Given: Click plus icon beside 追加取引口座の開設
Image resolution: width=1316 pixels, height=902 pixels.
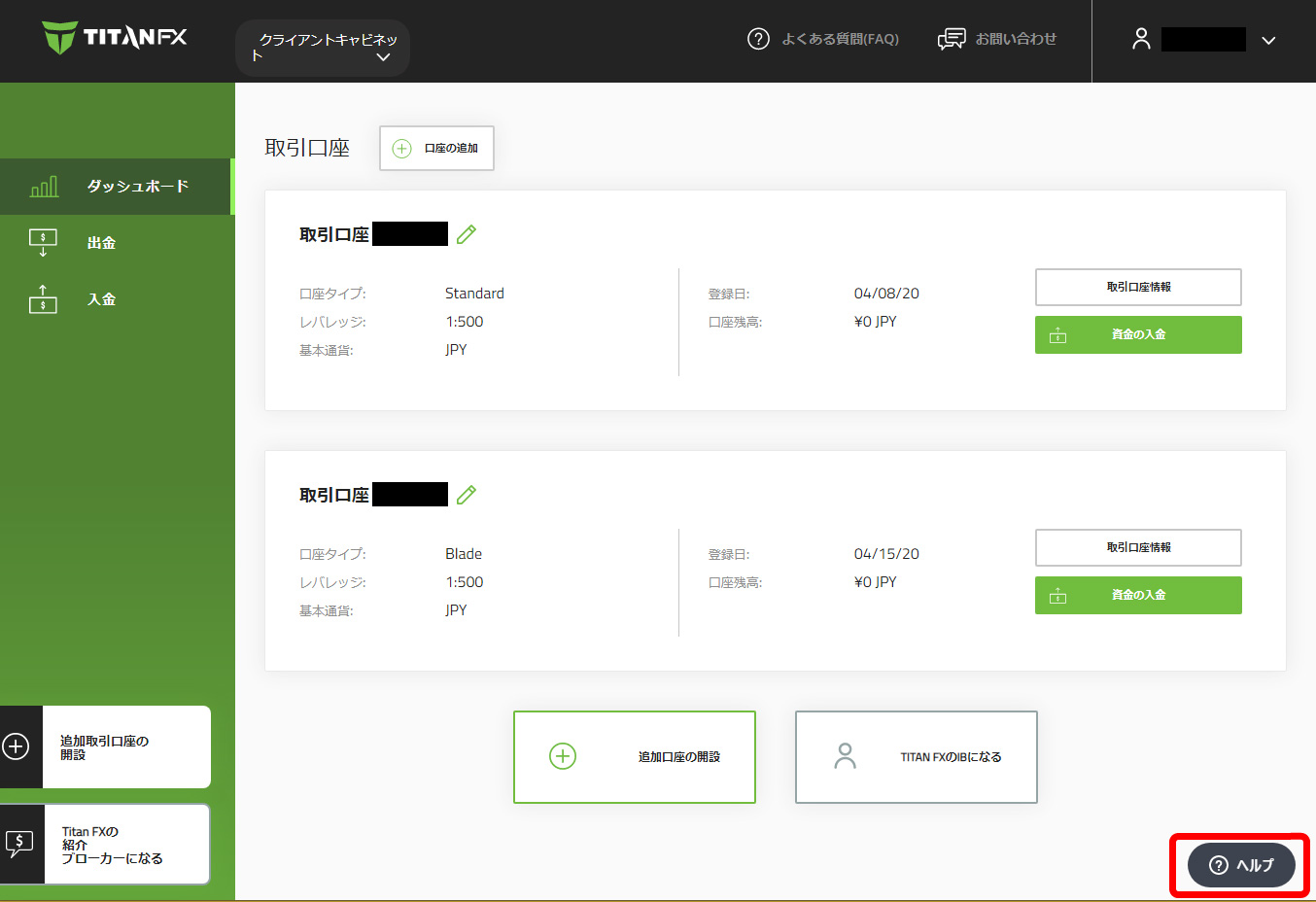Looking at the screenshot, I should 16,746.
